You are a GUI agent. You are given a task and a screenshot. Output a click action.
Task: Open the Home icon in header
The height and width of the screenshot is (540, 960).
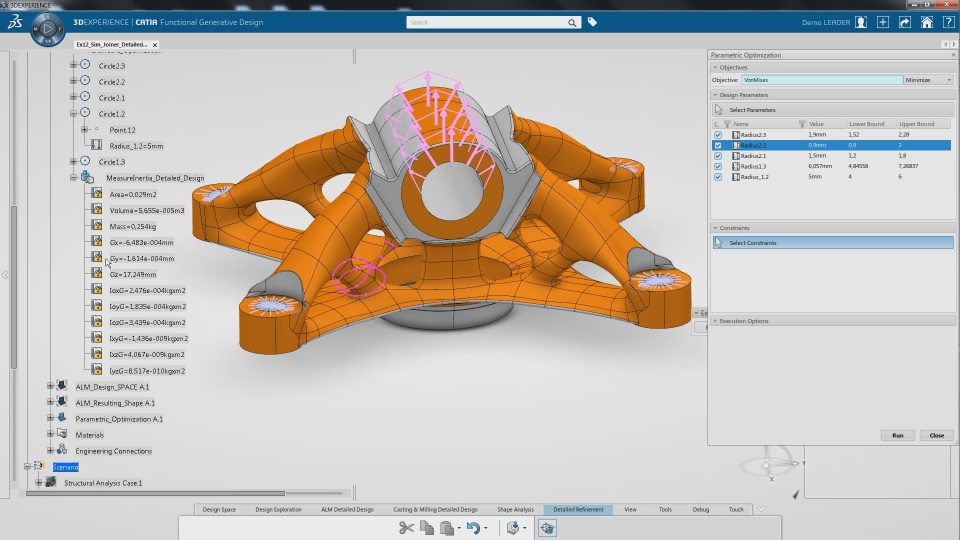click(x=927, y=22)
